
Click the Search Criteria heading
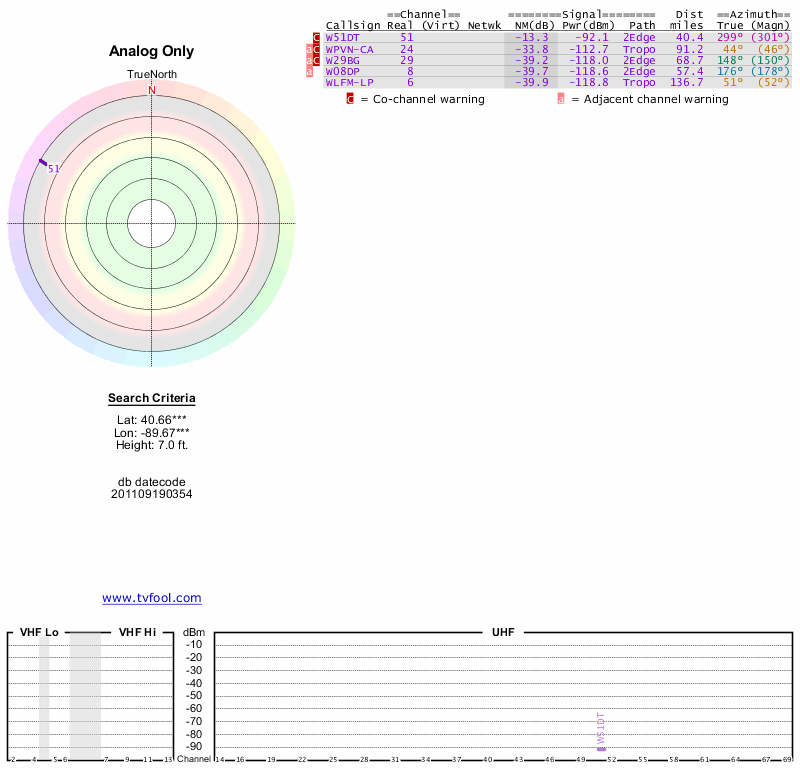pyautogui.click(x=152, y=399)
